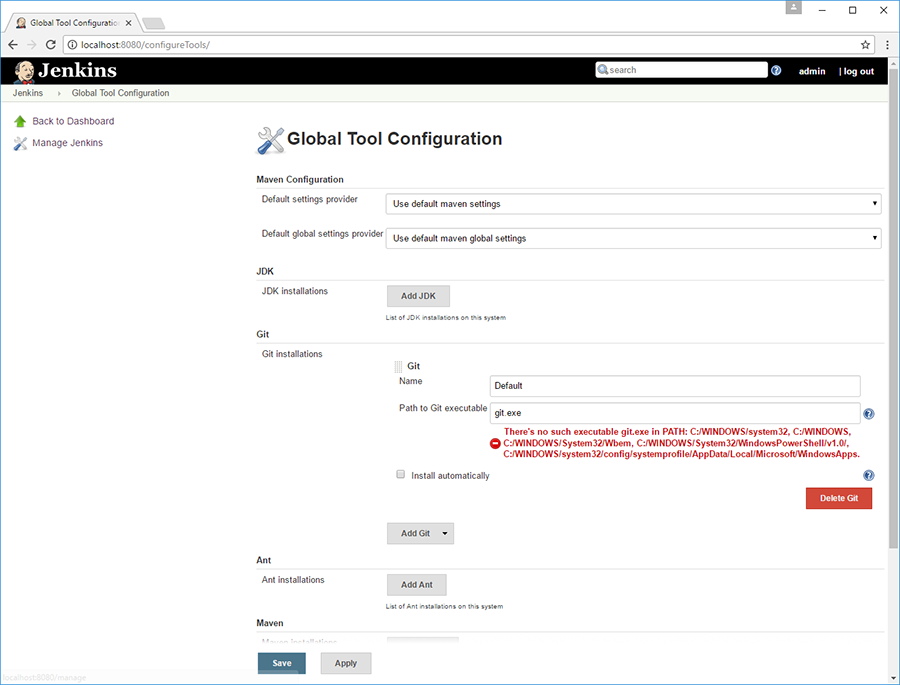Click the breadcrumb separator arrow after Jenkins

pyautogui.click(x=59, y=93)
